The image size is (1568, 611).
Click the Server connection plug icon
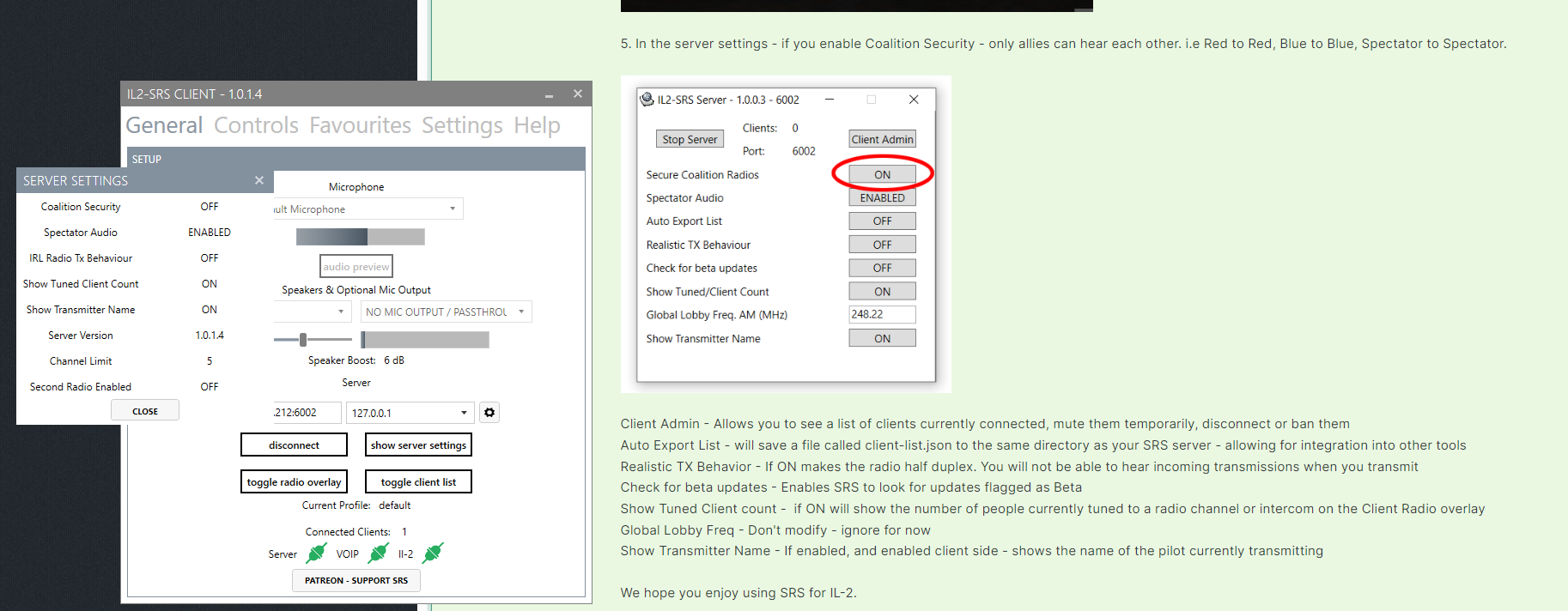[317, 554]
